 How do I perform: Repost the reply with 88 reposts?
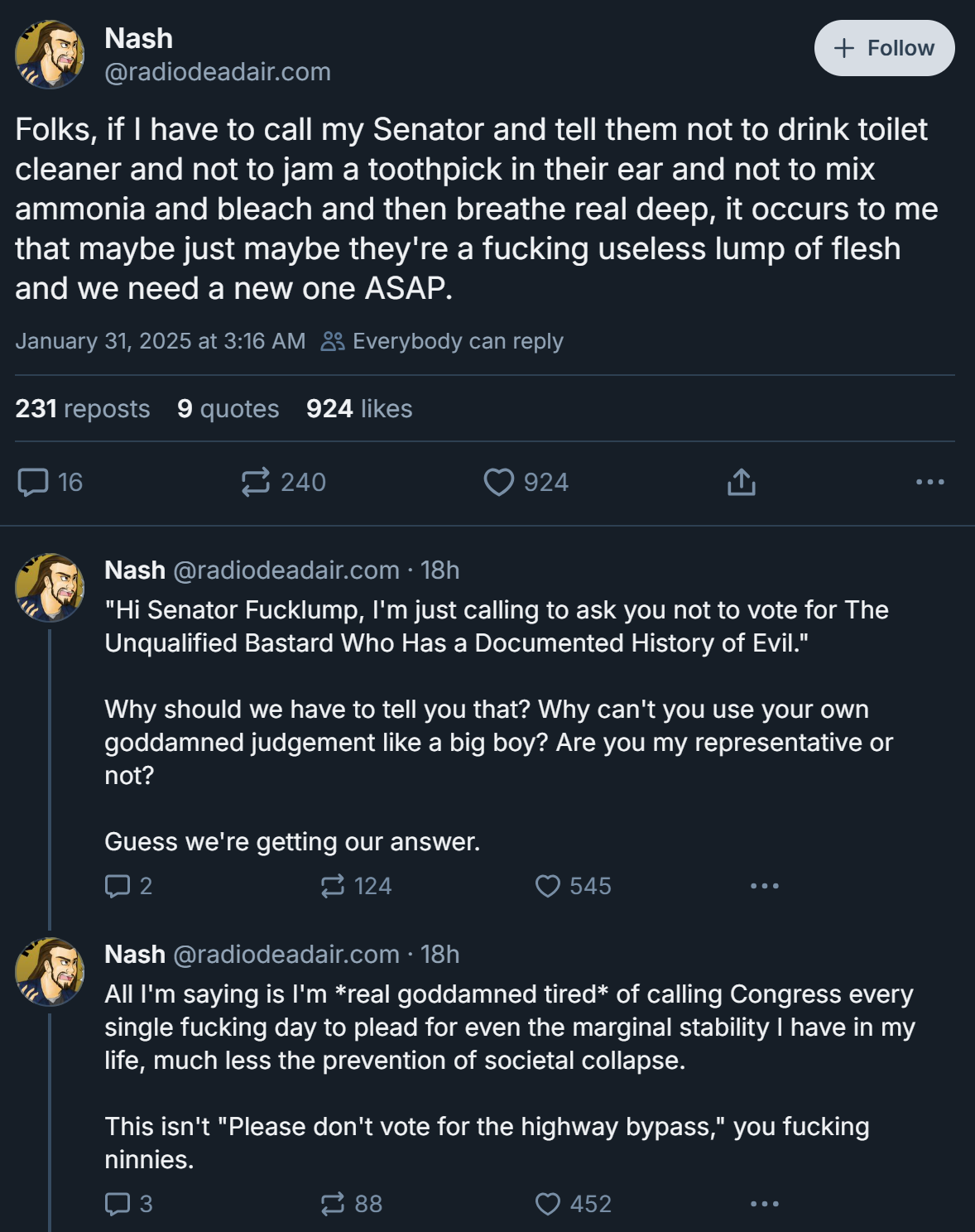coord(351,1204)
